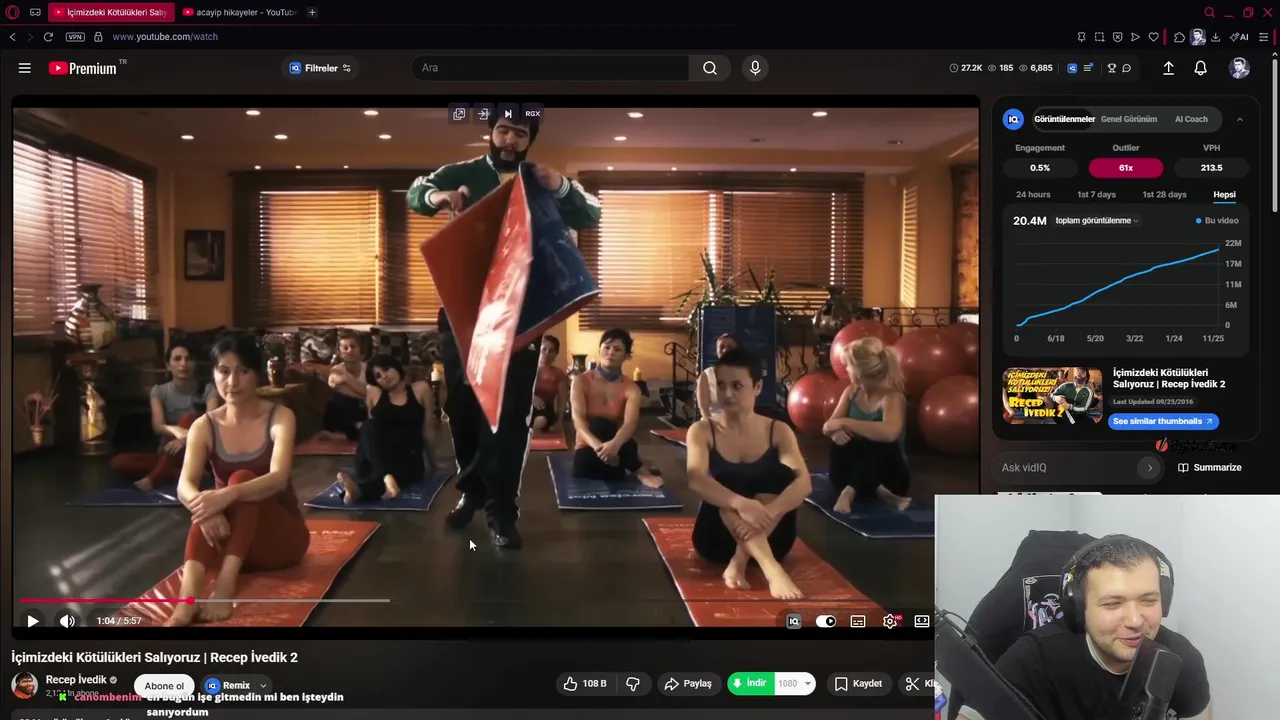The image size is (1280, 720).
Task: Click vidIQ icon in player controls
Action: (x=794, y=621)
